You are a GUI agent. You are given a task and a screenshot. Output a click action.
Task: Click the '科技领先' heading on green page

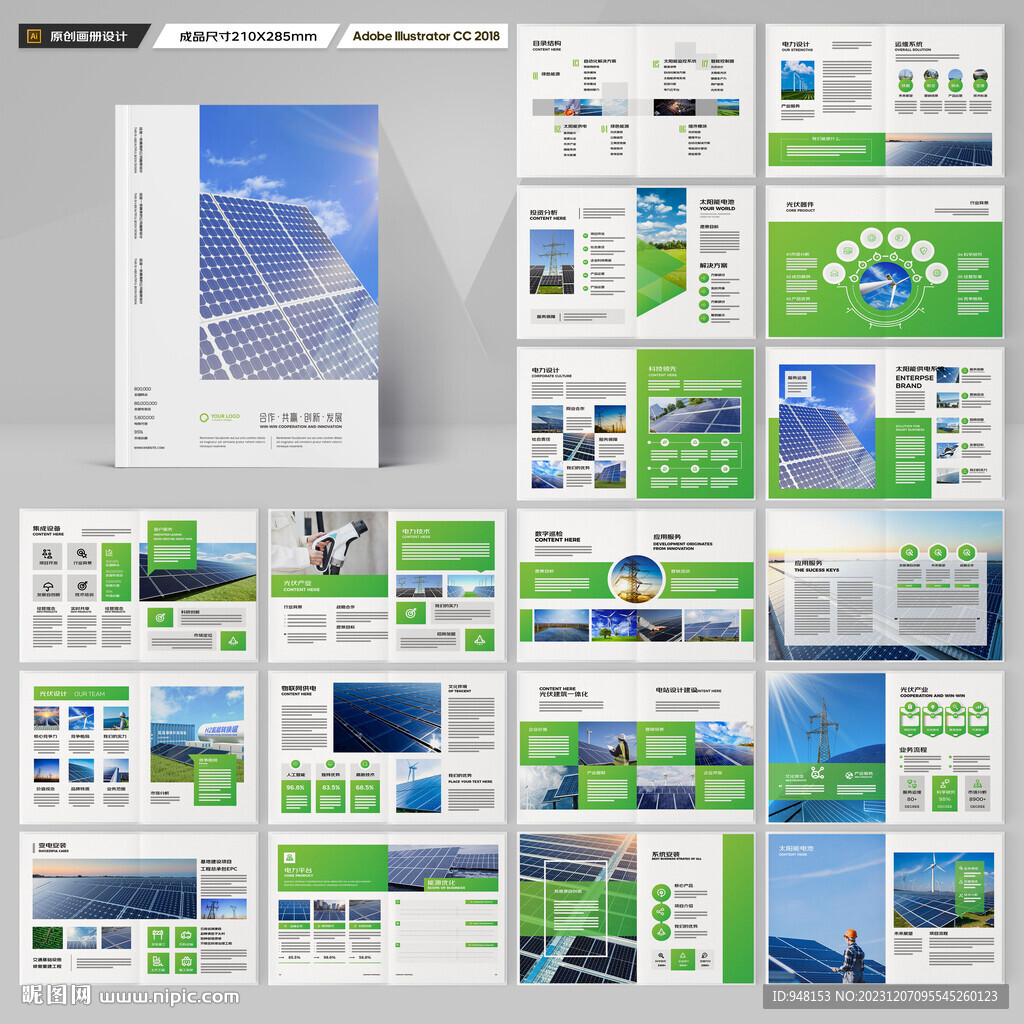[662, 369]
